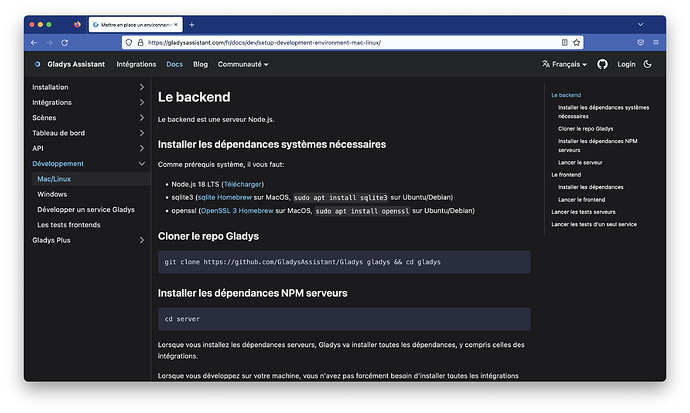Collapse the Développement sidebar section
The width and height of the screenshot is (690, 413).
142,164
